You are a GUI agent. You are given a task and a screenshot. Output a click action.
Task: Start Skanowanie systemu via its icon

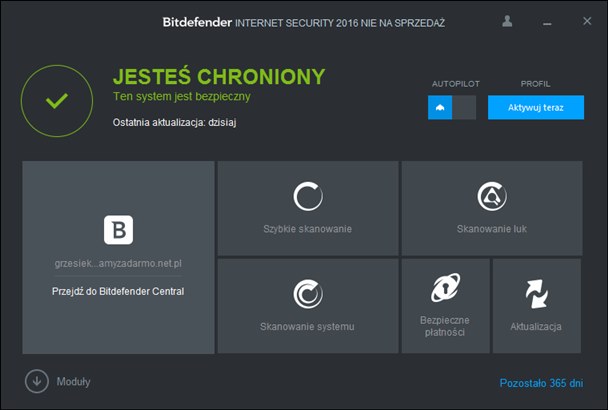coord(307,293)
